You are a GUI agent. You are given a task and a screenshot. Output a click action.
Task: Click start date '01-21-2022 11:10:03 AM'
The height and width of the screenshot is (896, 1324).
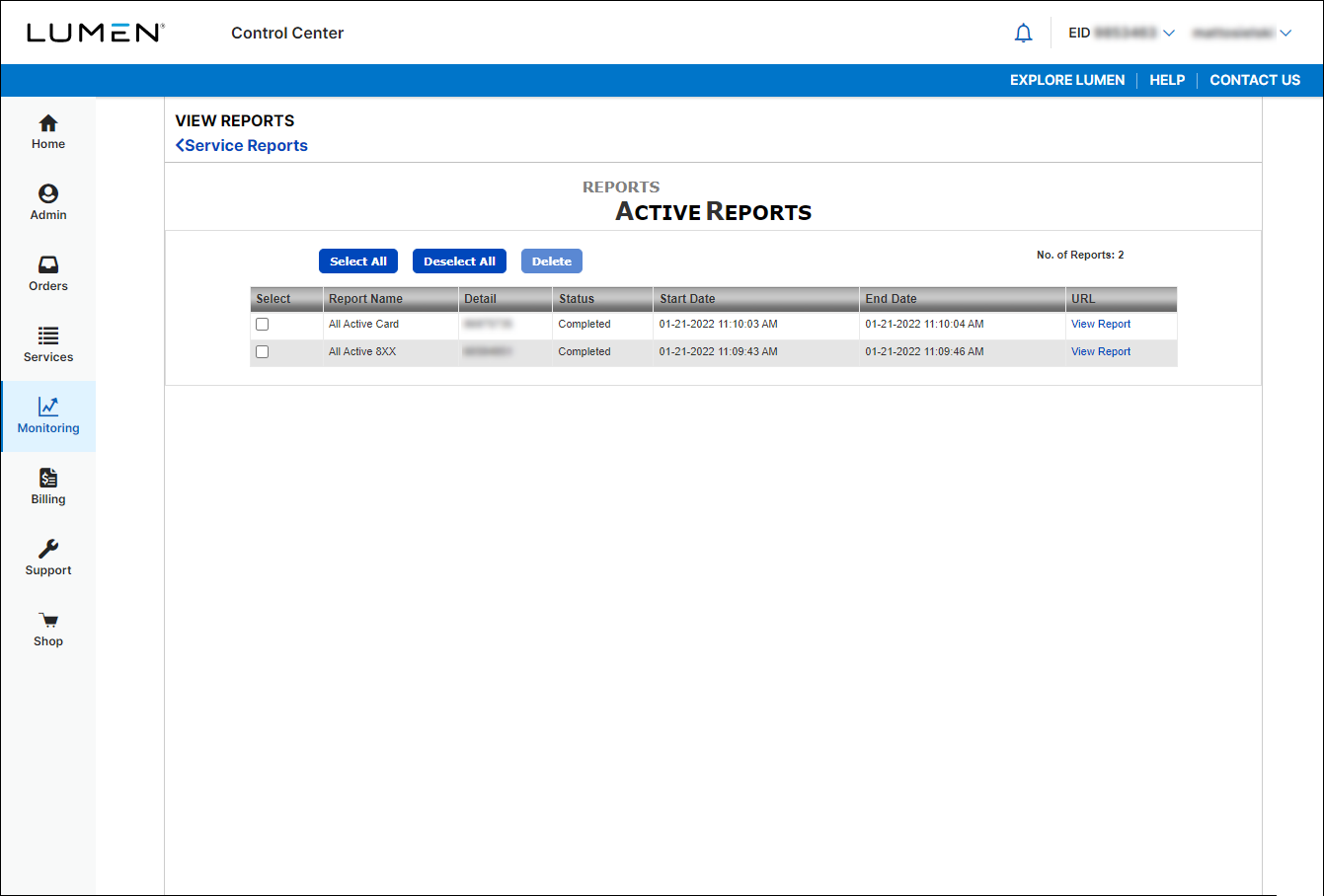click(x=719, y=324)
